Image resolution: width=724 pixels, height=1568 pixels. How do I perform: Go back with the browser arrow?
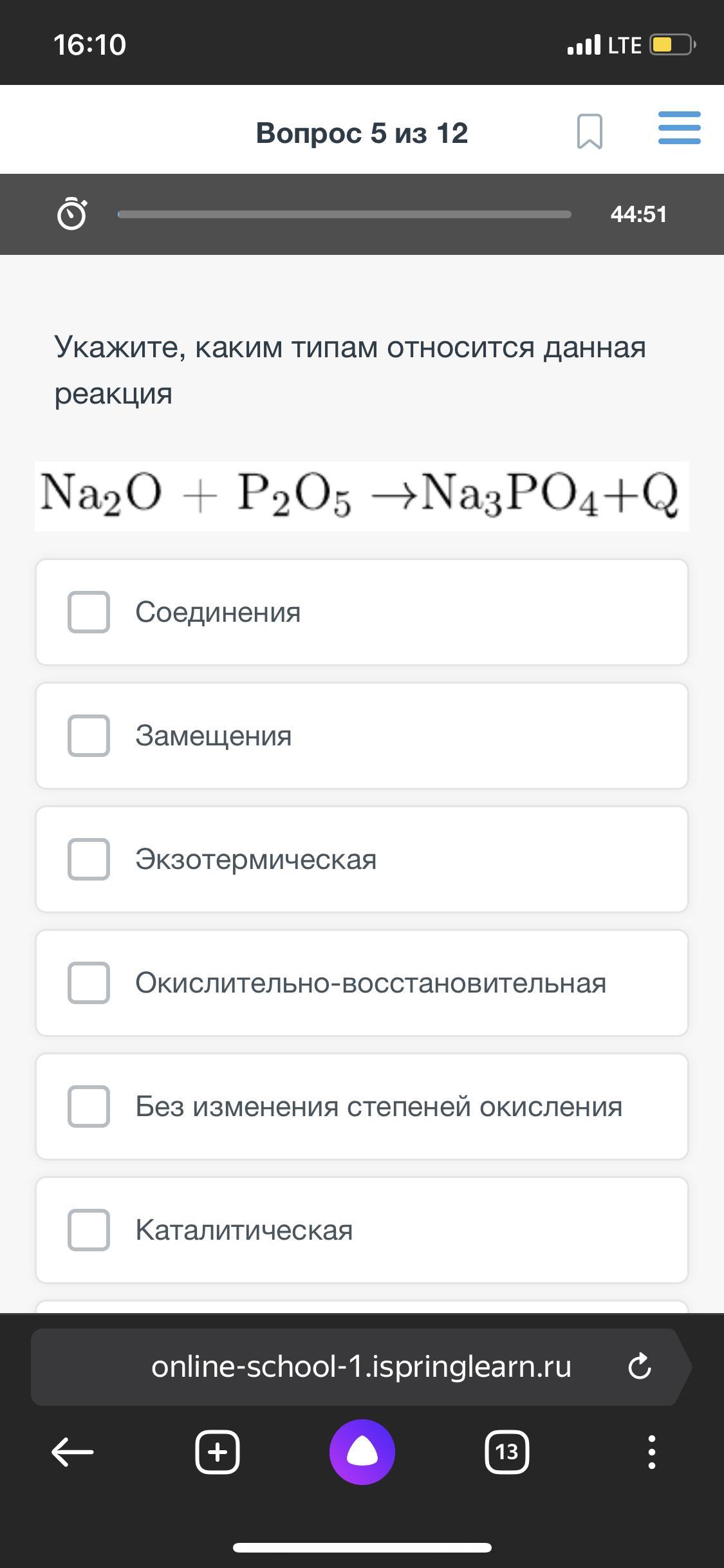(72, 1452)
